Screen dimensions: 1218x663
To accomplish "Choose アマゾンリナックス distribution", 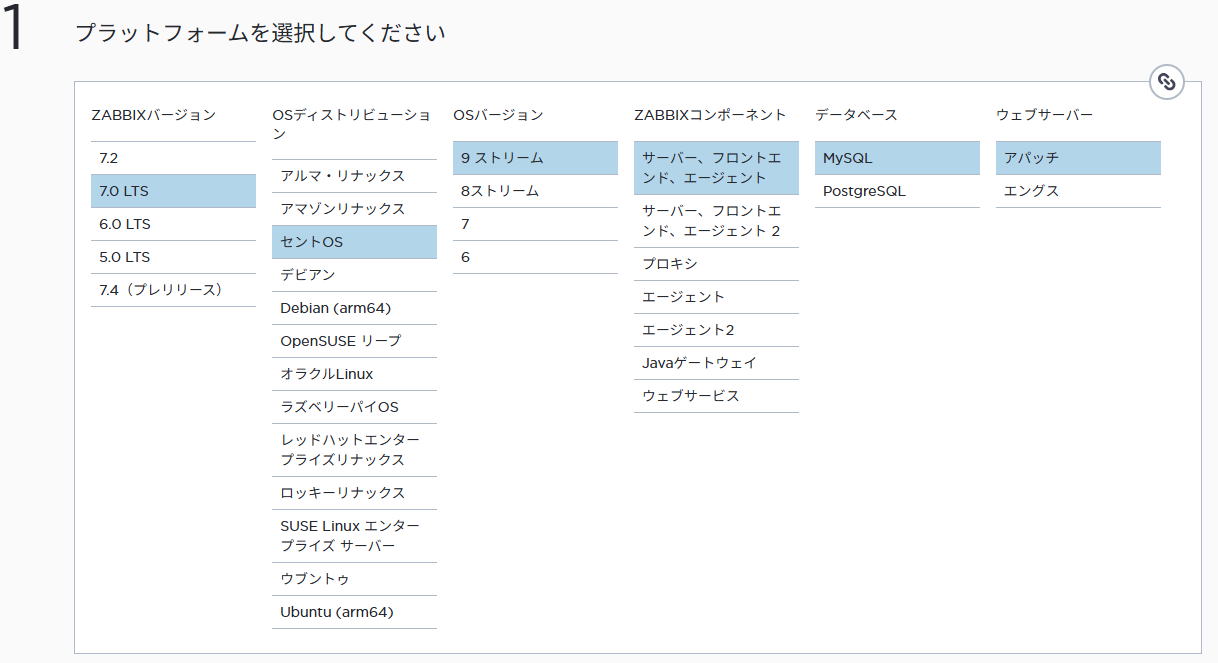I will [x=354, y=209].
